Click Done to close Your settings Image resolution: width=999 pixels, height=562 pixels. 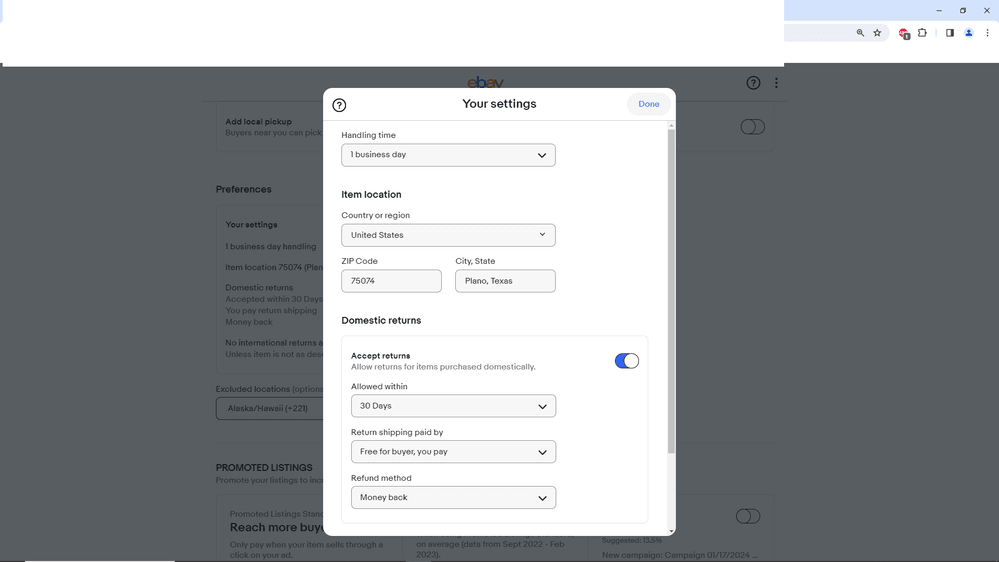click(x=649, y=104)
